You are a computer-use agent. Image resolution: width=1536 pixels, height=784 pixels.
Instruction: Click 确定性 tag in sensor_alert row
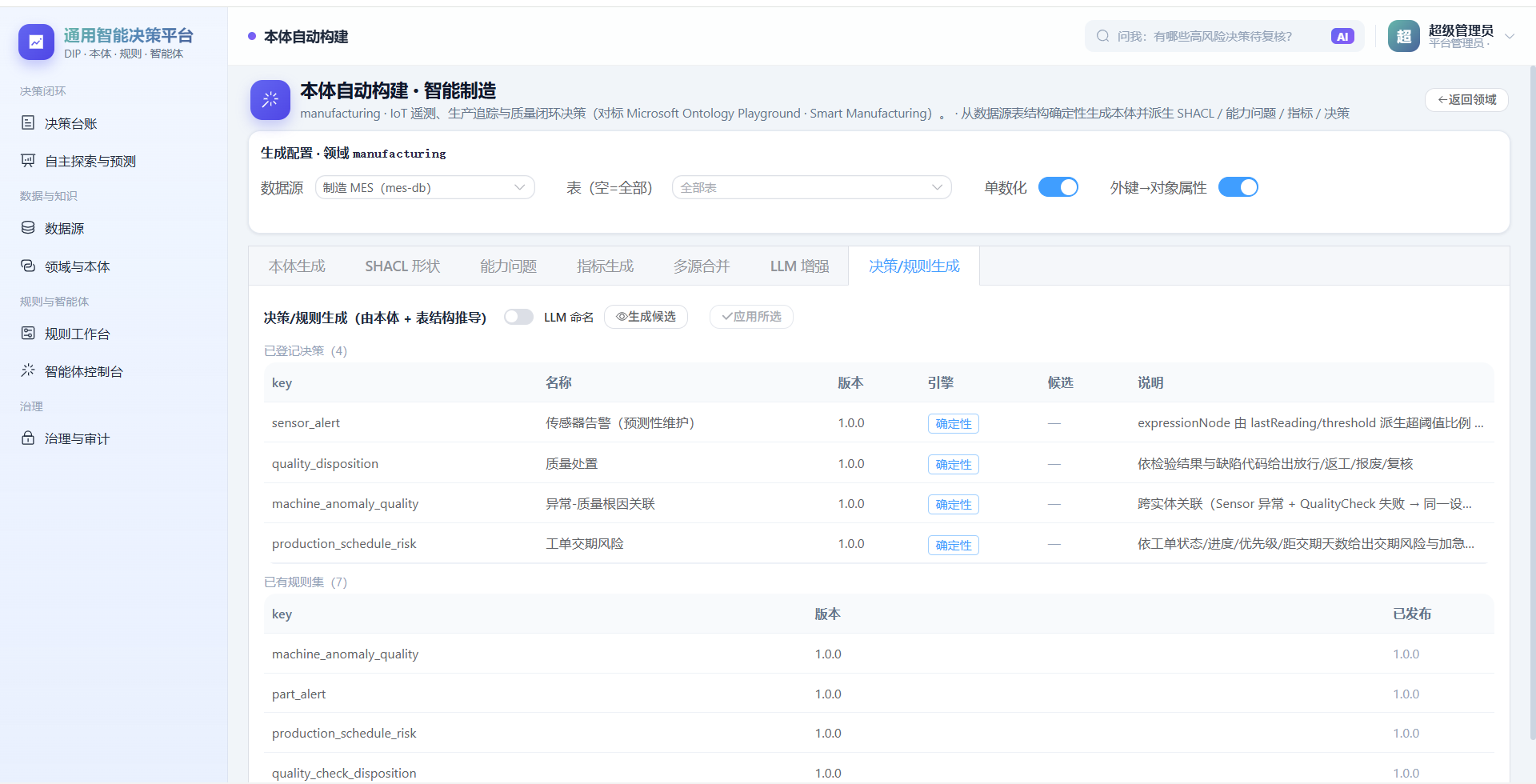954,423
